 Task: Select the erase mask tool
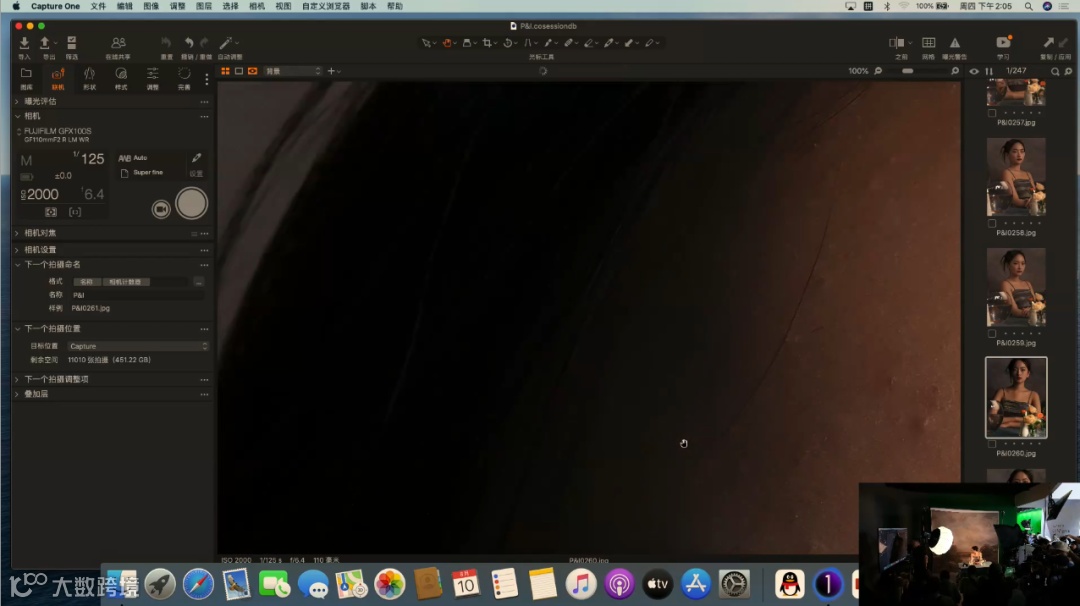pyautogui.click(x=589, y=43)
